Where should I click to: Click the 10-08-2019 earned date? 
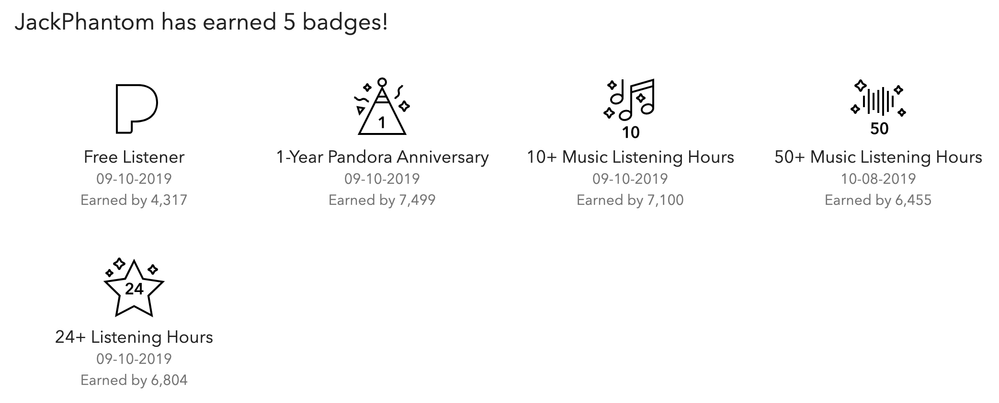point(878,179)
